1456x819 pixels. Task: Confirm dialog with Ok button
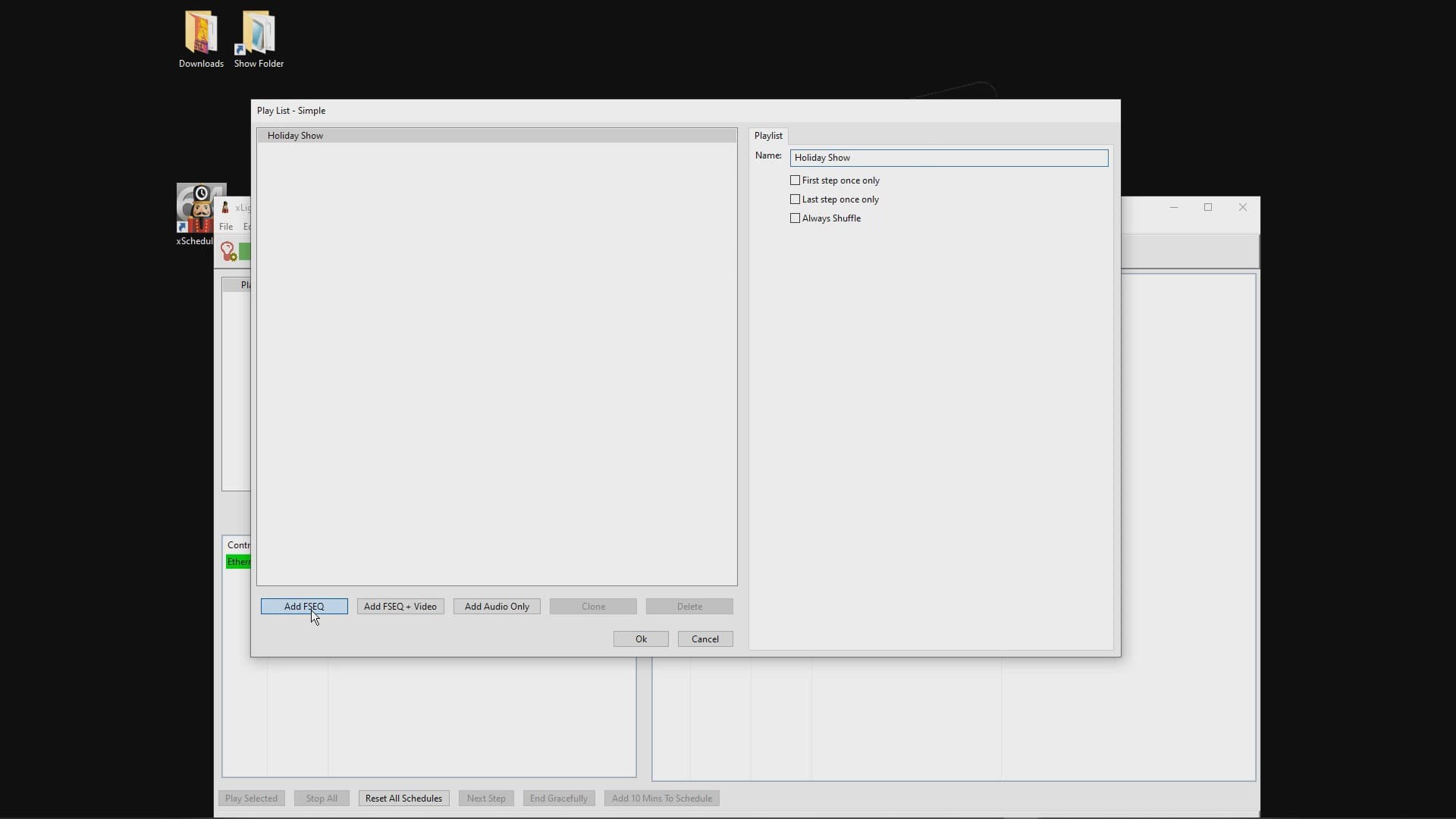[x=641, y=639]
